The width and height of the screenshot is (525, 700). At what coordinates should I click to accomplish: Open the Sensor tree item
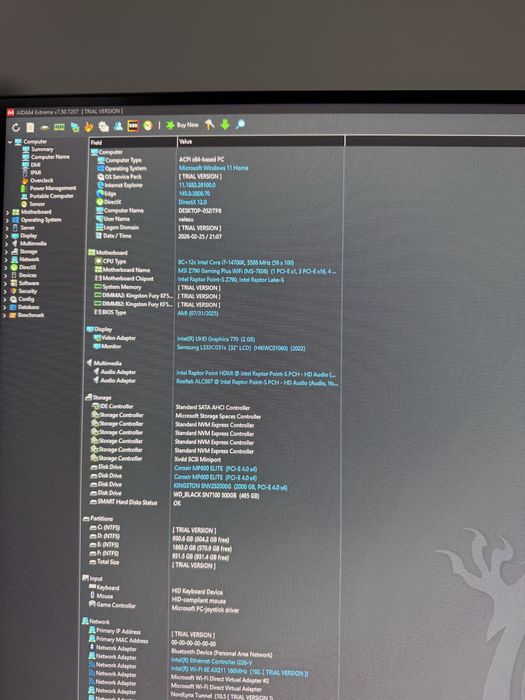[37, 204]
